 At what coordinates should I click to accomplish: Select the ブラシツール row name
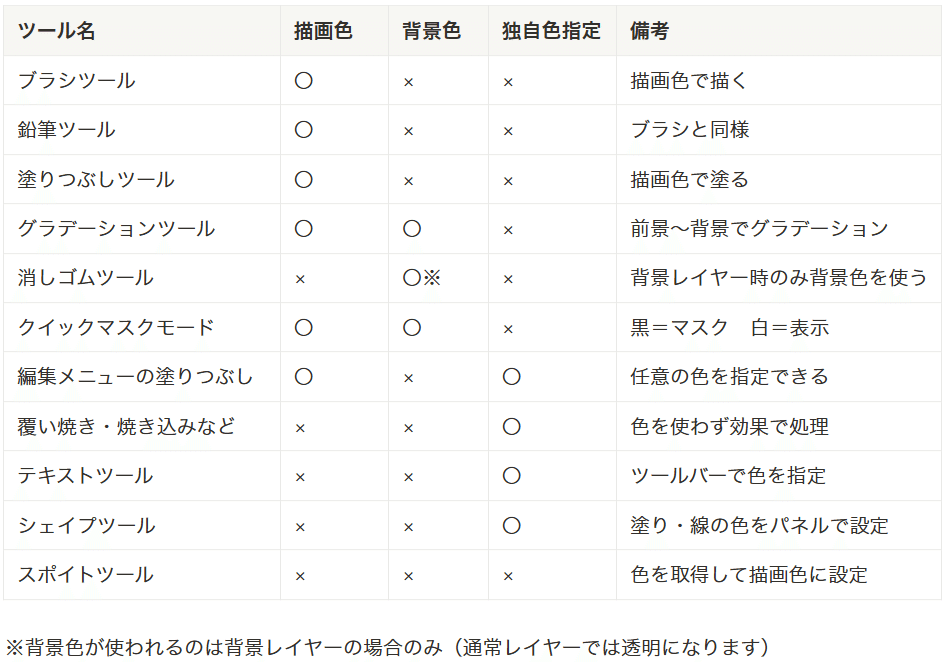click(x=77, y=80)
